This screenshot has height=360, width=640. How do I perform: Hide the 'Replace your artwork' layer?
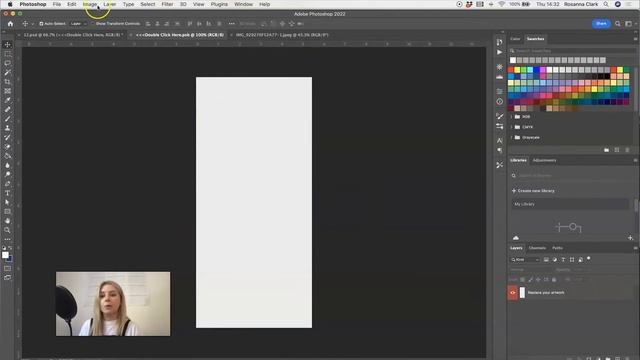(513, 293)
